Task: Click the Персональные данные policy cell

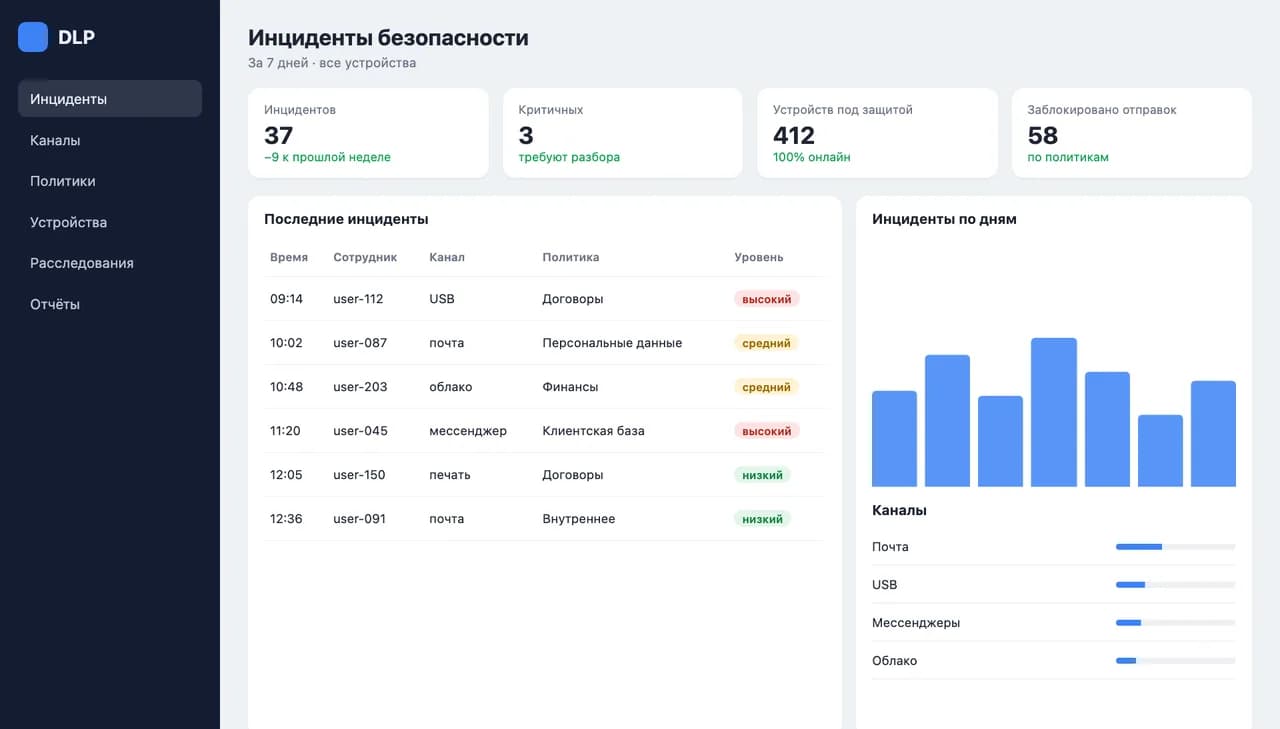Action: pyautogui.click(x=612, y=343)
